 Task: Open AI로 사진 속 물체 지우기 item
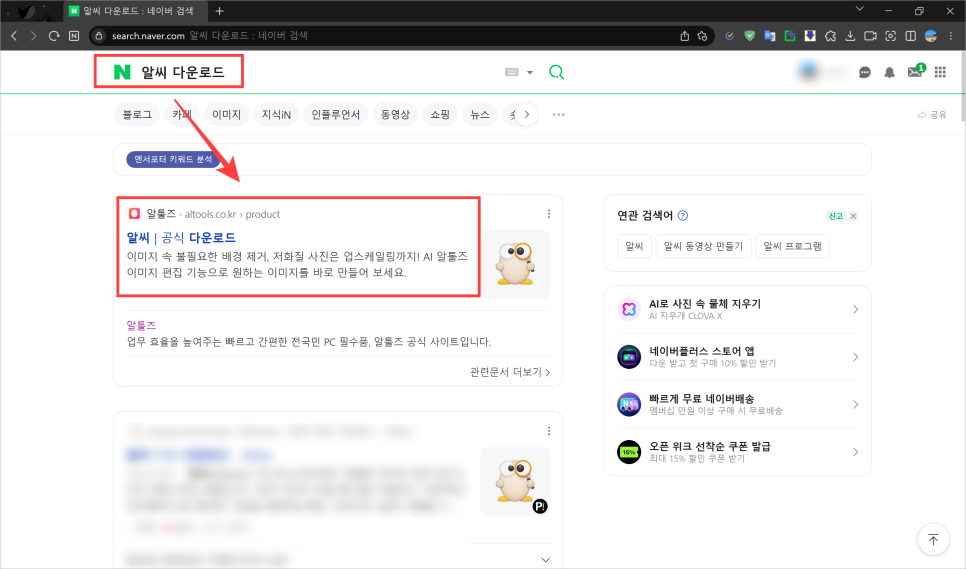(x=737, y=309)
